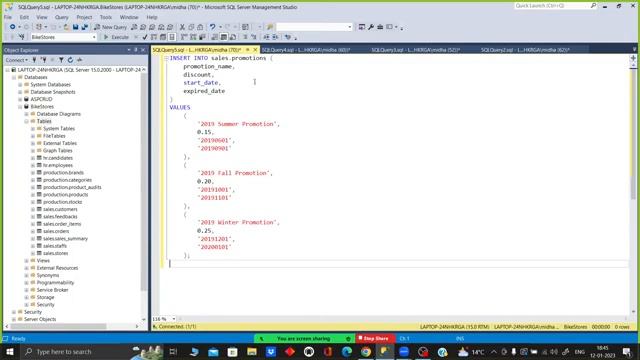This screenshot has width=640, height=360.
Task: Collapse the INSERT statement outline
Action: [166, 58]
